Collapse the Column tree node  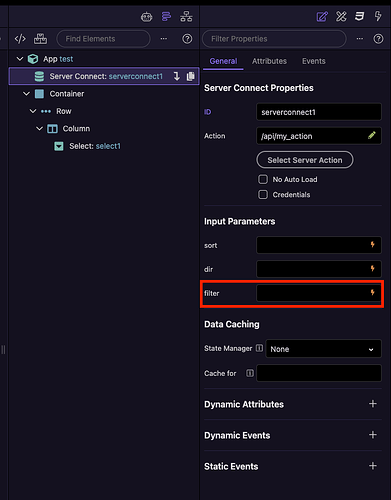tap(39, 129)
